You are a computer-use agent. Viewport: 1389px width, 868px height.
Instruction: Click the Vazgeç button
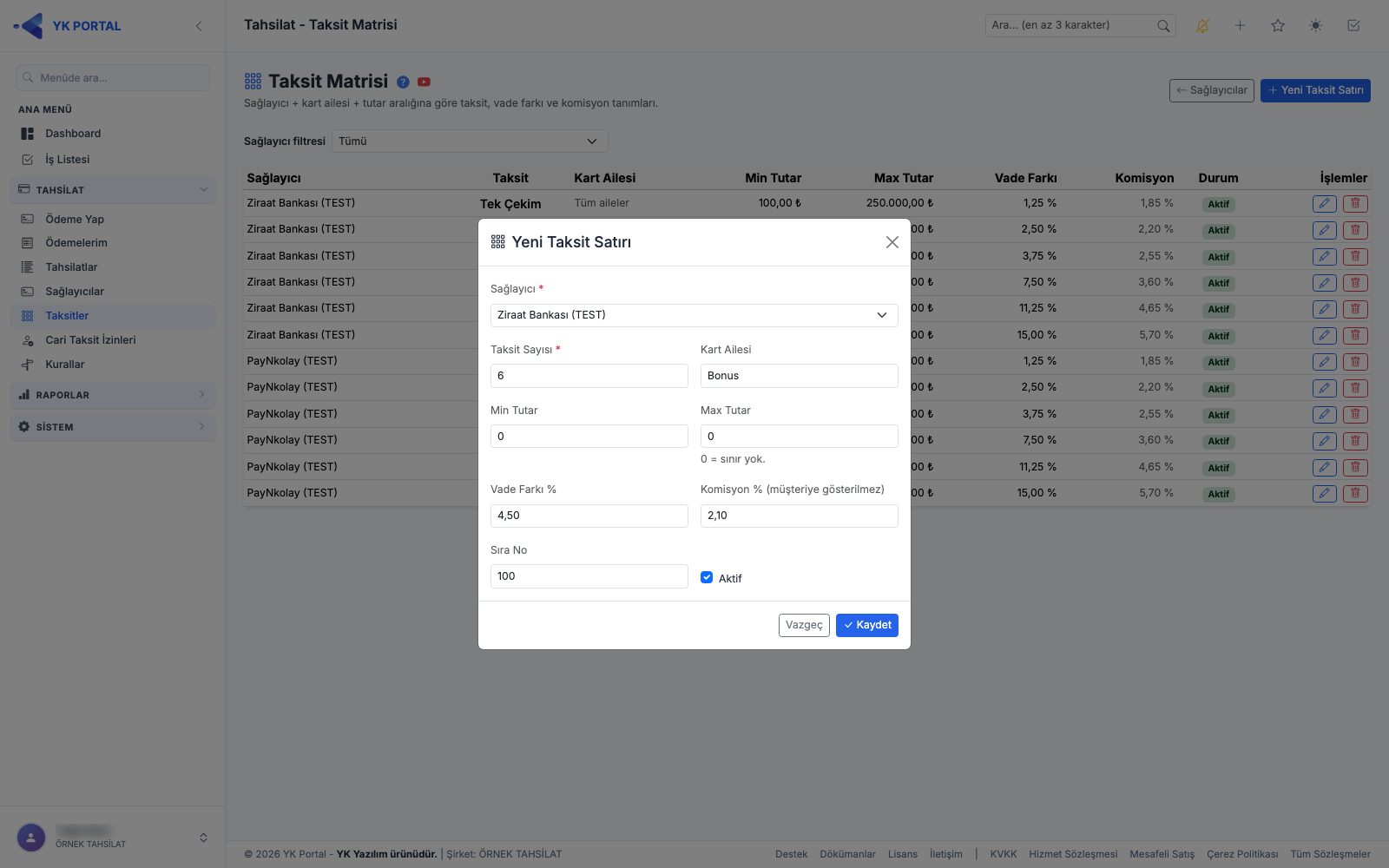coord(804,625)
